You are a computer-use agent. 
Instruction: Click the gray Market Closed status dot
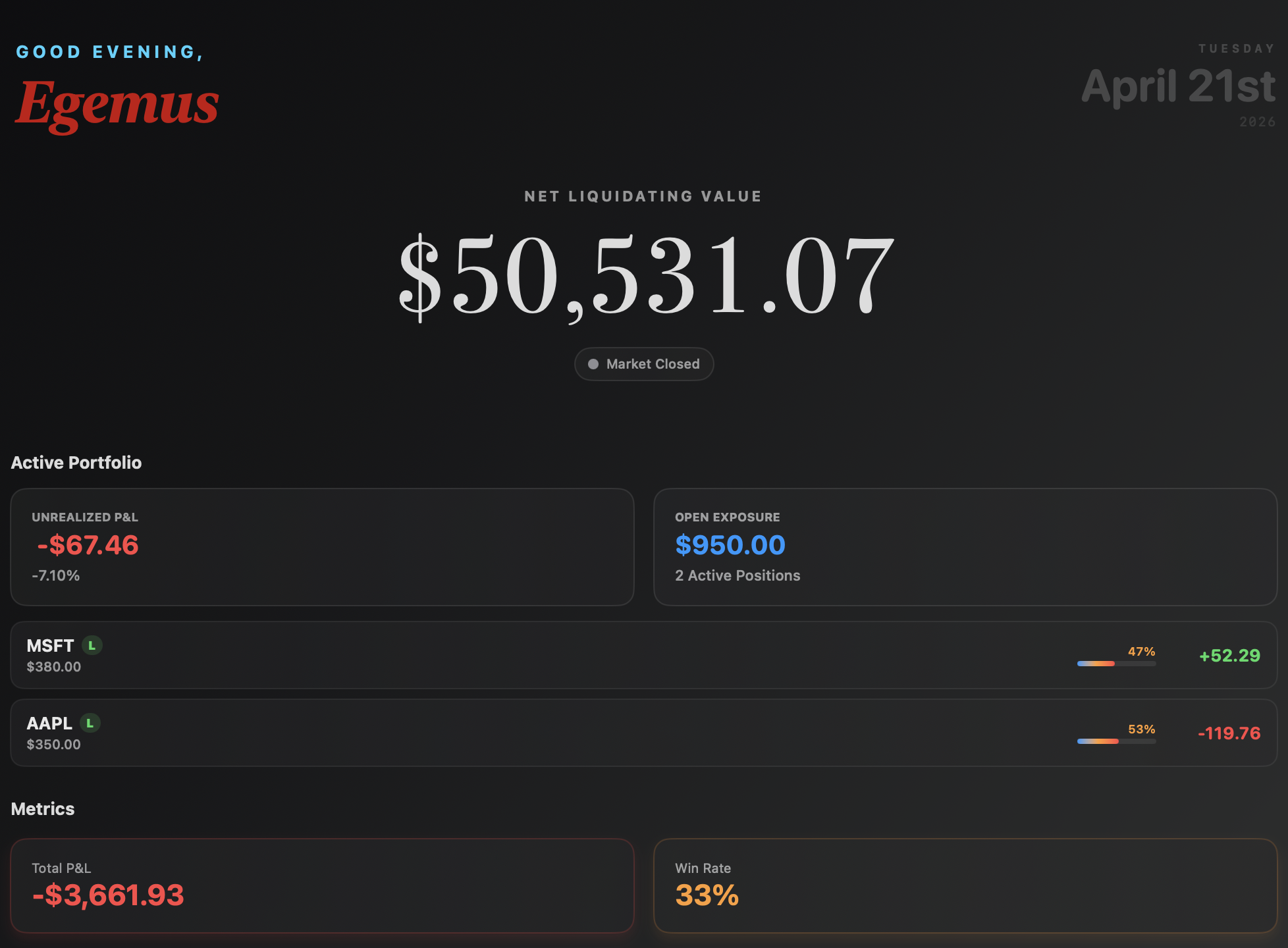(x=593, y=364)
